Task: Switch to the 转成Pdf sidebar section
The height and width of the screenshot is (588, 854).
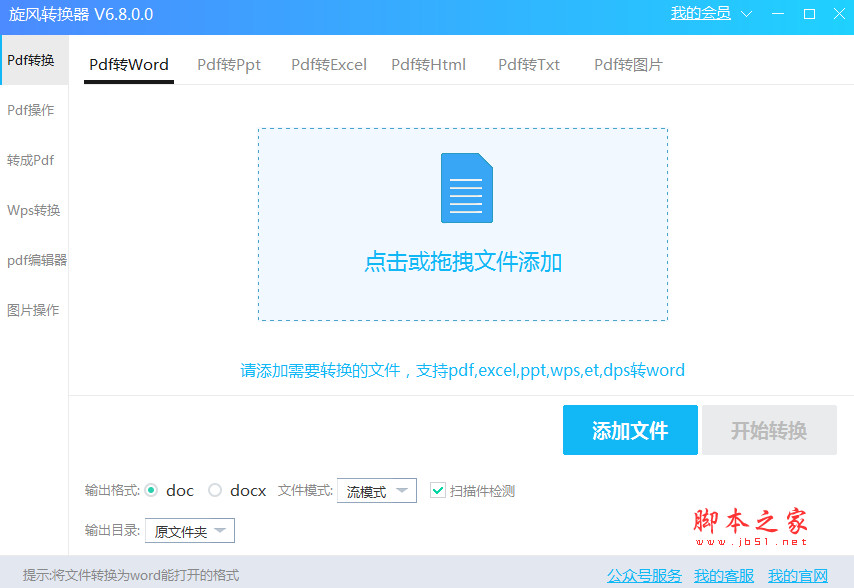Action: tap(31, 160)
